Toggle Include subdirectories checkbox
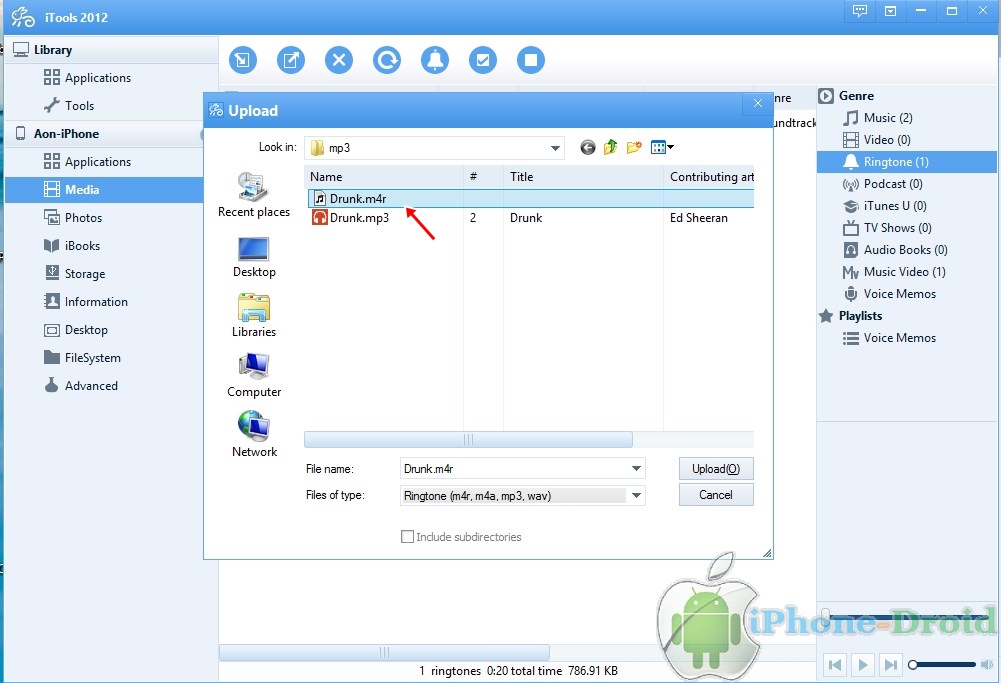The width and height of the screenshot is (1001, 683). [x=407, y=537]
